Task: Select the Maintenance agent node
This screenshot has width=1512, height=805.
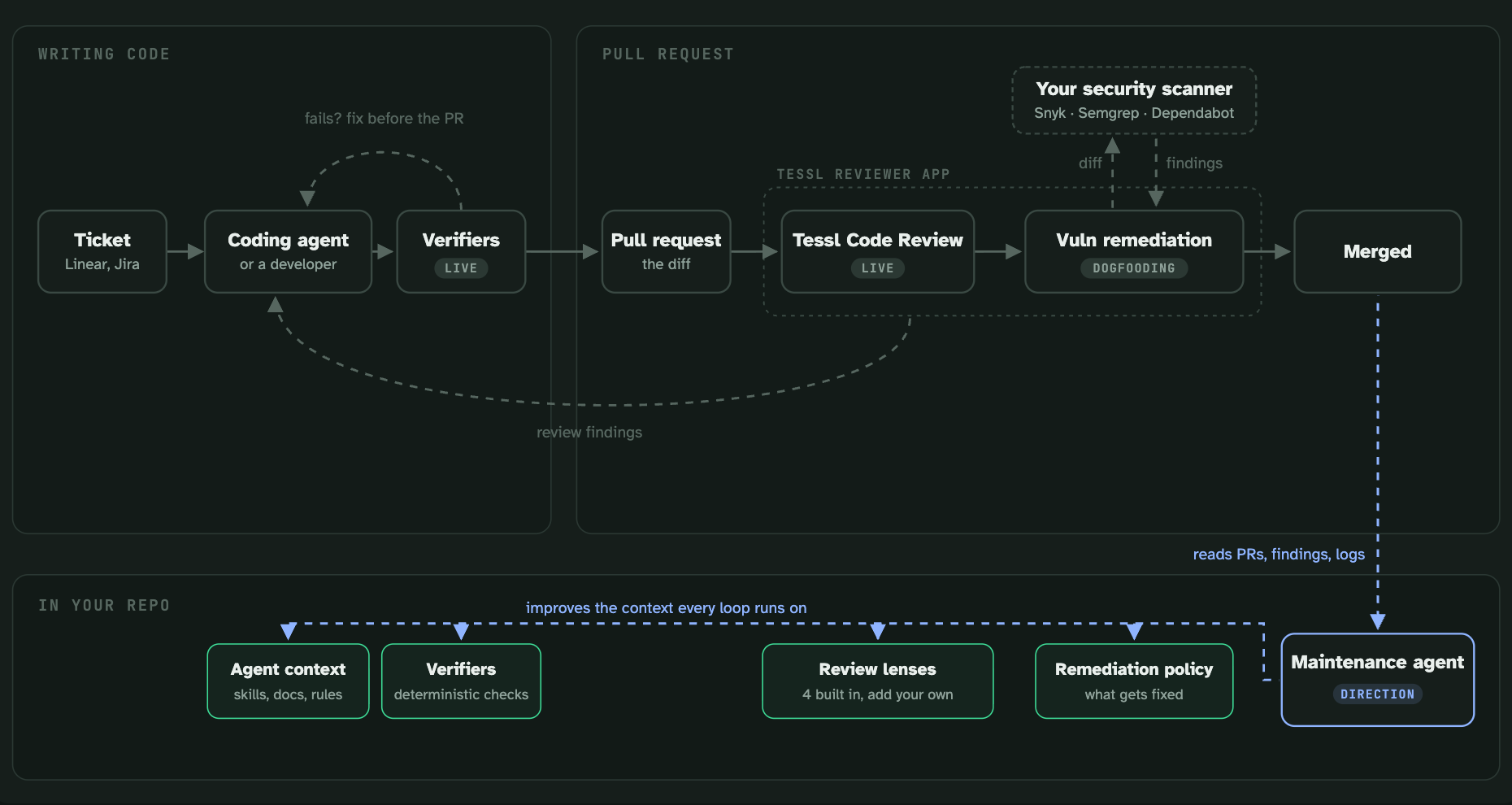Action: point(1377,680)
